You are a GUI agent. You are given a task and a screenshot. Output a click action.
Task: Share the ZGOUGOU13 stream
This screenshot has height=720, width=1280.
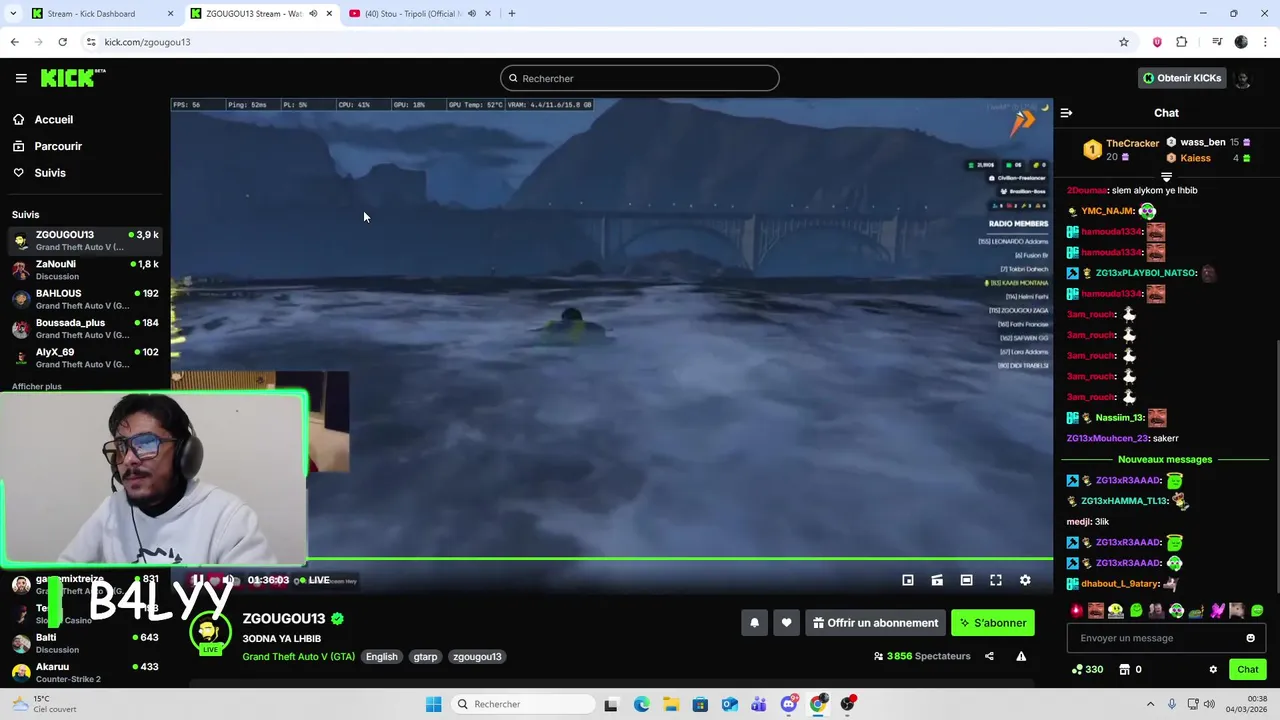pos(989,656)
